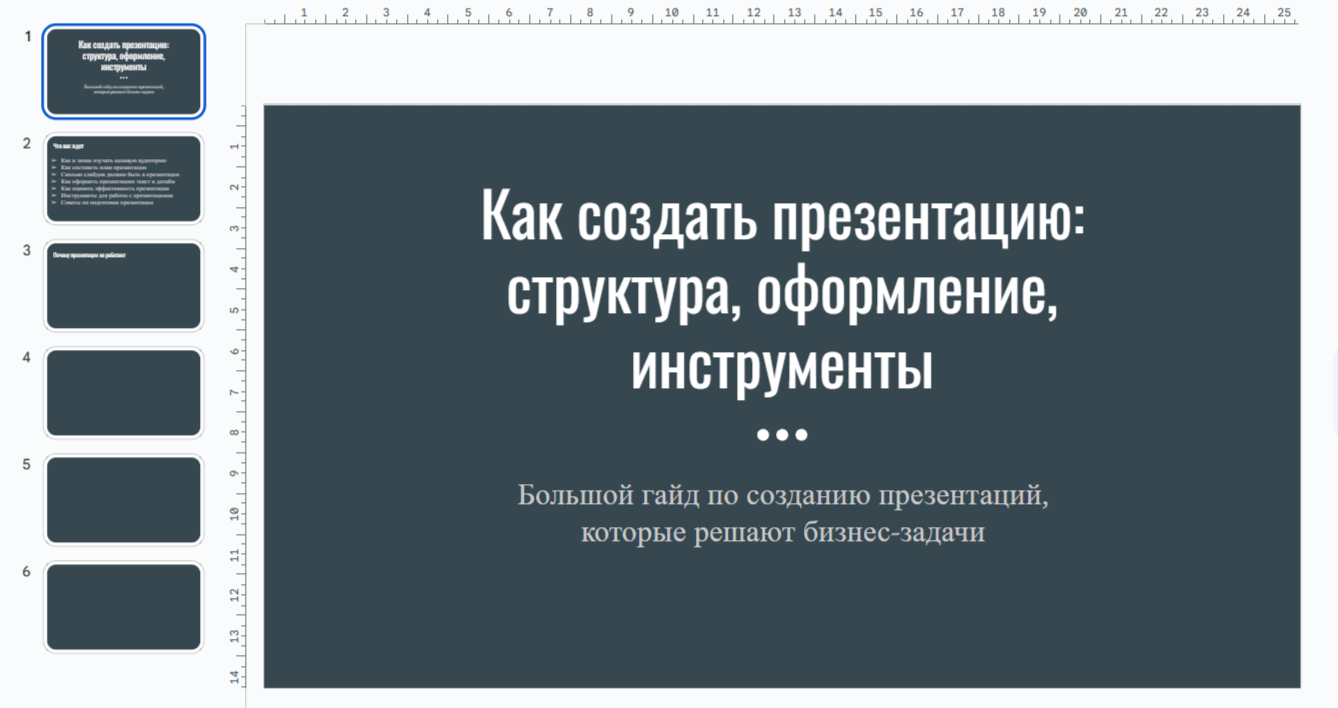Select slide 1 thumbnail in filmstrip

tap(123, 72)
